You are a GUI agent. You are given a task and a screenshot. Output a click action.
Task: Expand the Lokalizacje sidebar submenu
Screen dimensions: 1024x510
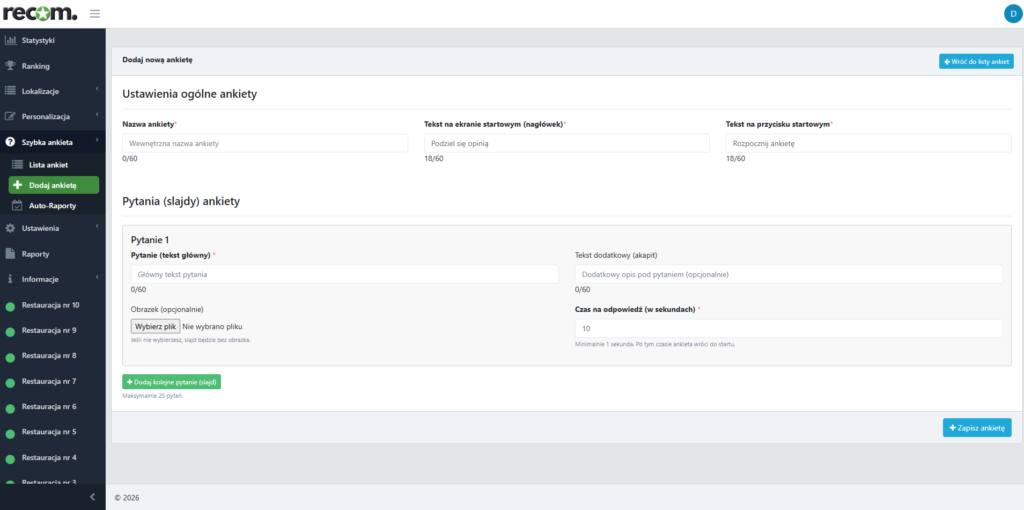point(52,91)
